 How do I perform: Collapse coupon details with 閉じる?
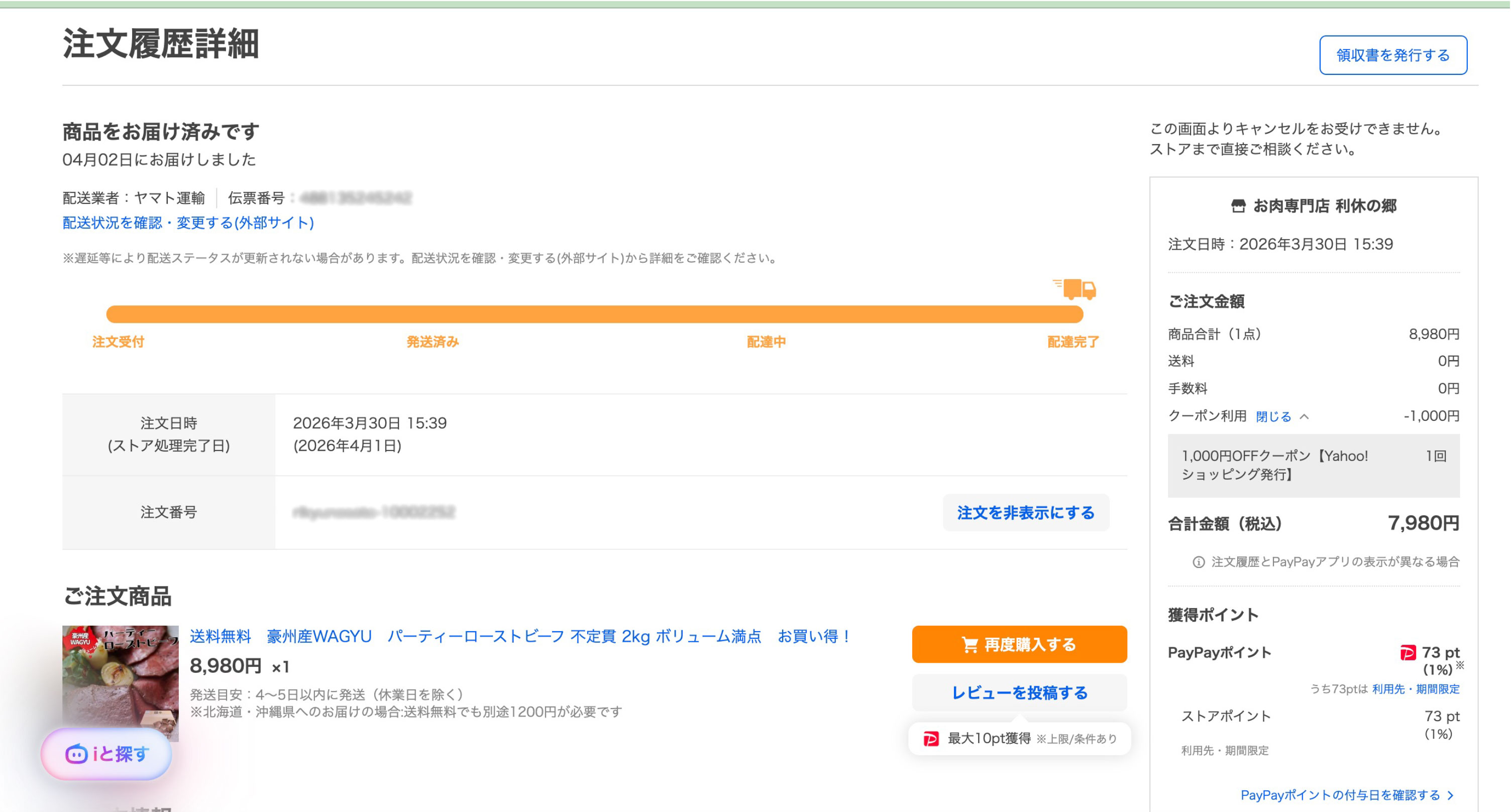(x=1273, y=417)
